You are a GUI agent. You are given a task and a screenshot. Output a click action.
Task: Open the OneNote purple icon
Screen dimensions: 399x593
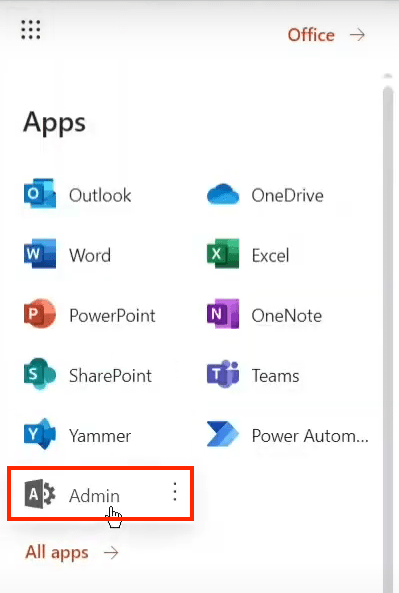pos(223,314)
